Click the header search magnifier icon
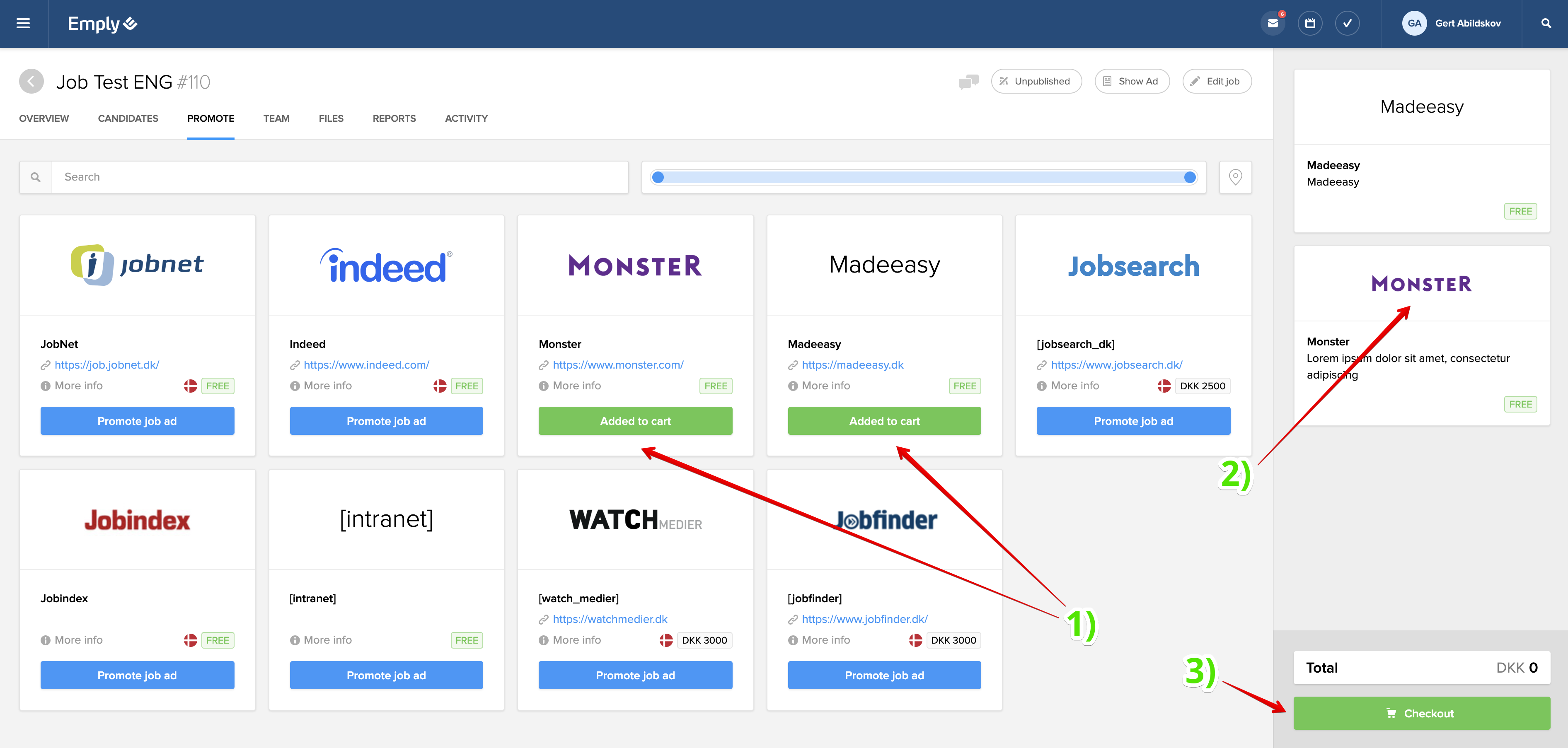This screenshot has height=748, width=1568. [x=1546, y=24]
